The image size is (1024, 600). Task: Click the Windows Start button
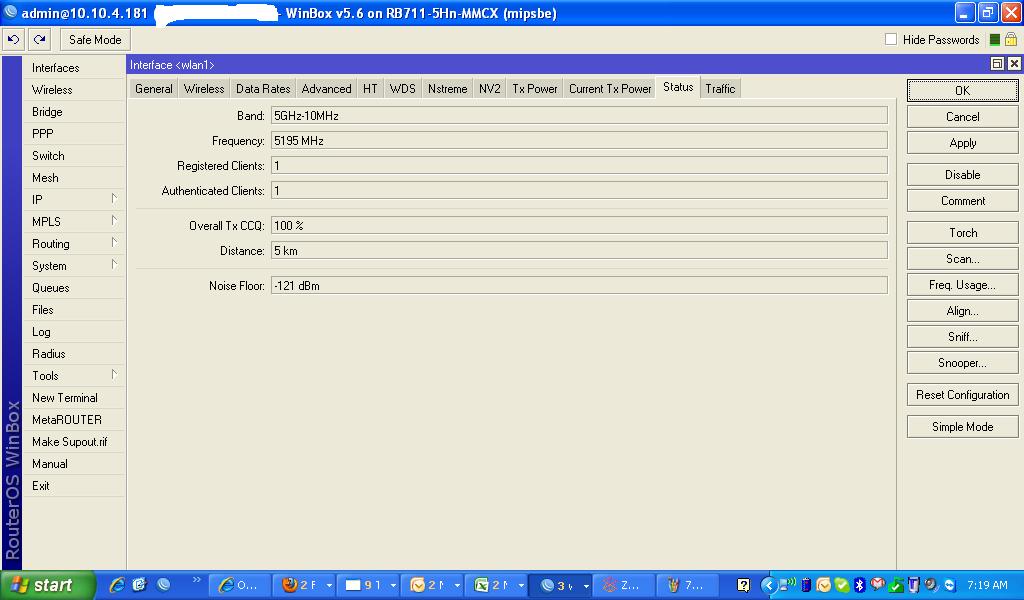click(47, 585)
